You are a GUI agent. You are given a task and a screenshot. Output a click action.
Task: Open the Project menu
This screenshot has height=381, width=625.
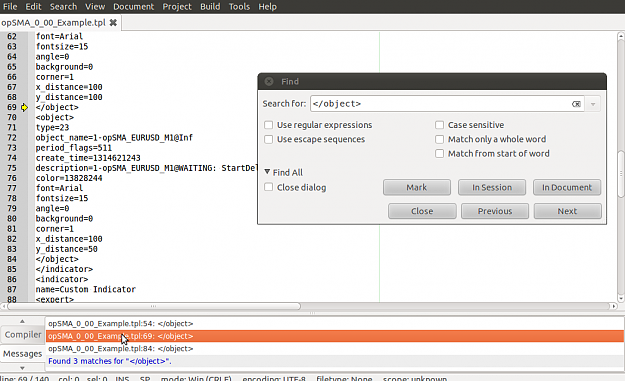tap(177, 6)
